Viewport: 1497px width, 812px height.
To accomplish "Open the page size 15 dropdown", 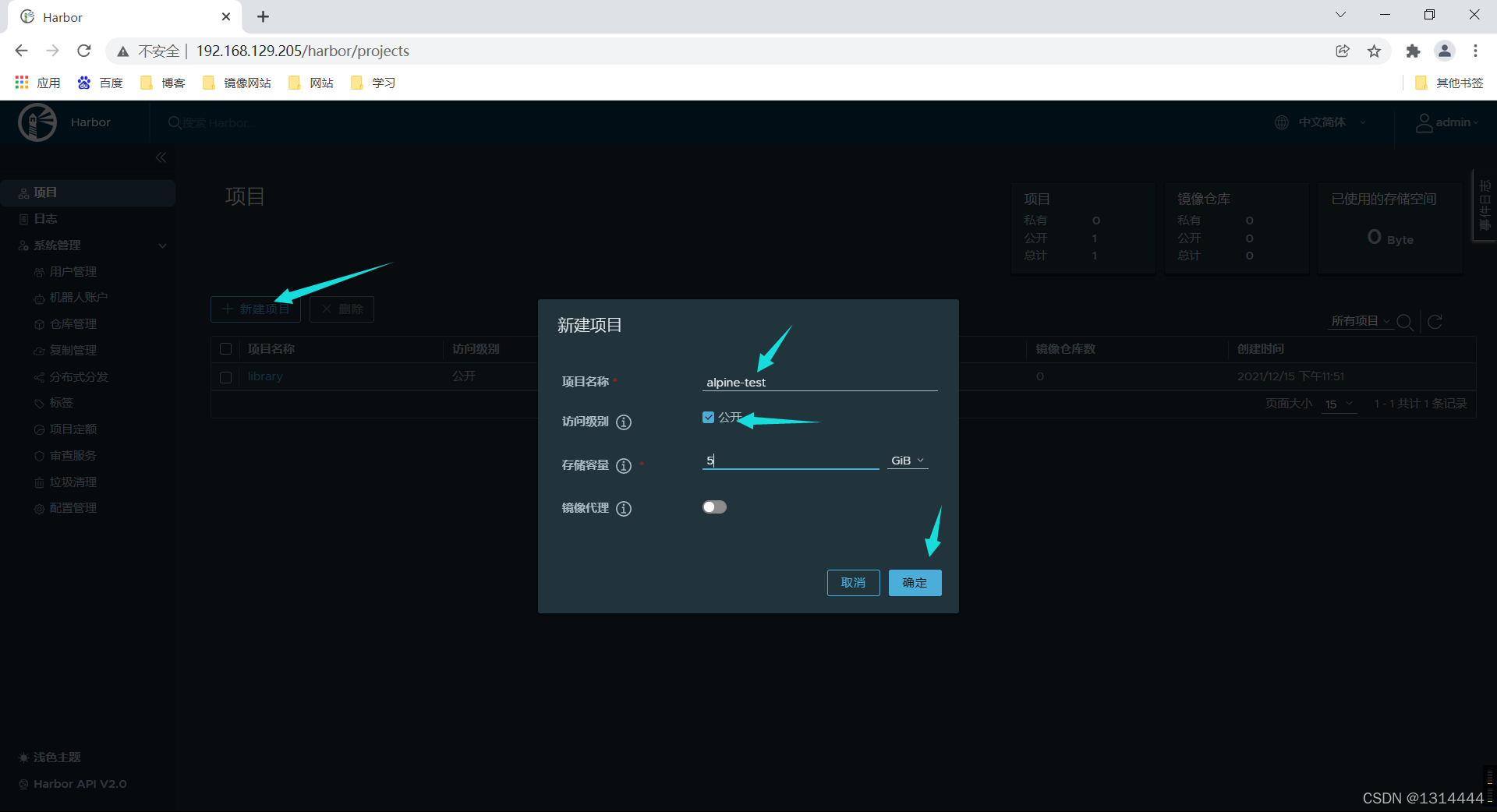I will pos(1339,404).
